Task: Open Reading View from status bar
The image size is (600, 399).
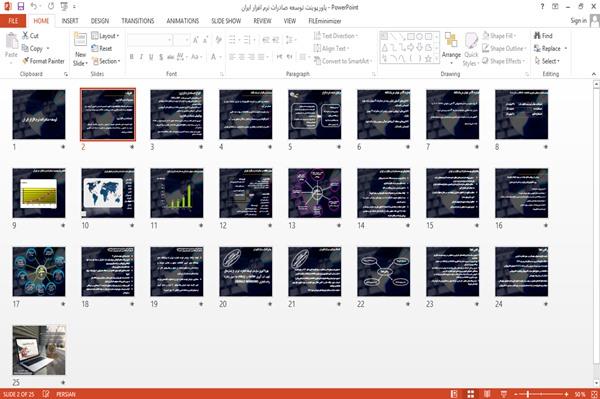Action: (x=487, y=394)
